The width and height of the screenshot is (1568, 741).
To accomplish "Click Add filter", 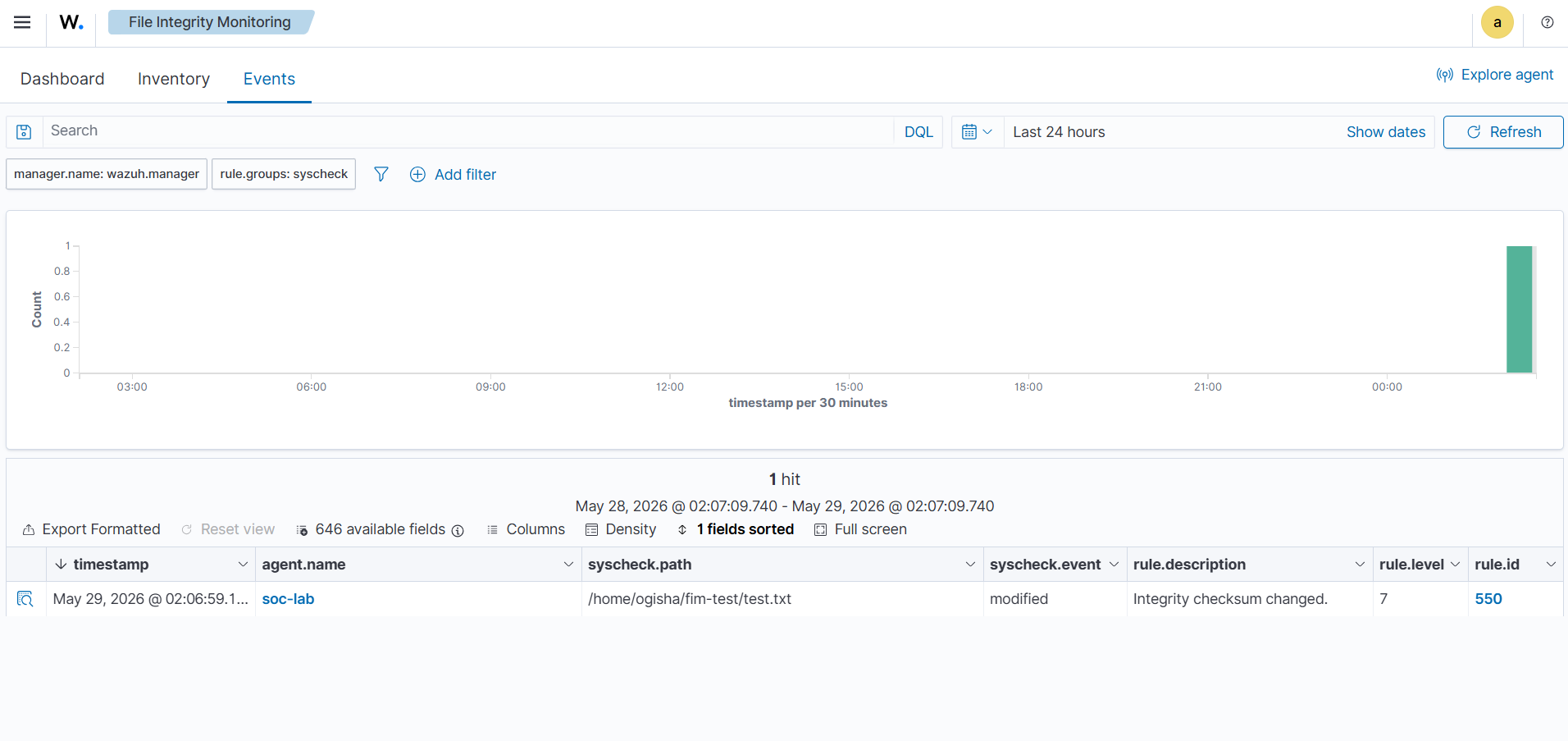I will (x=454, y=174).
